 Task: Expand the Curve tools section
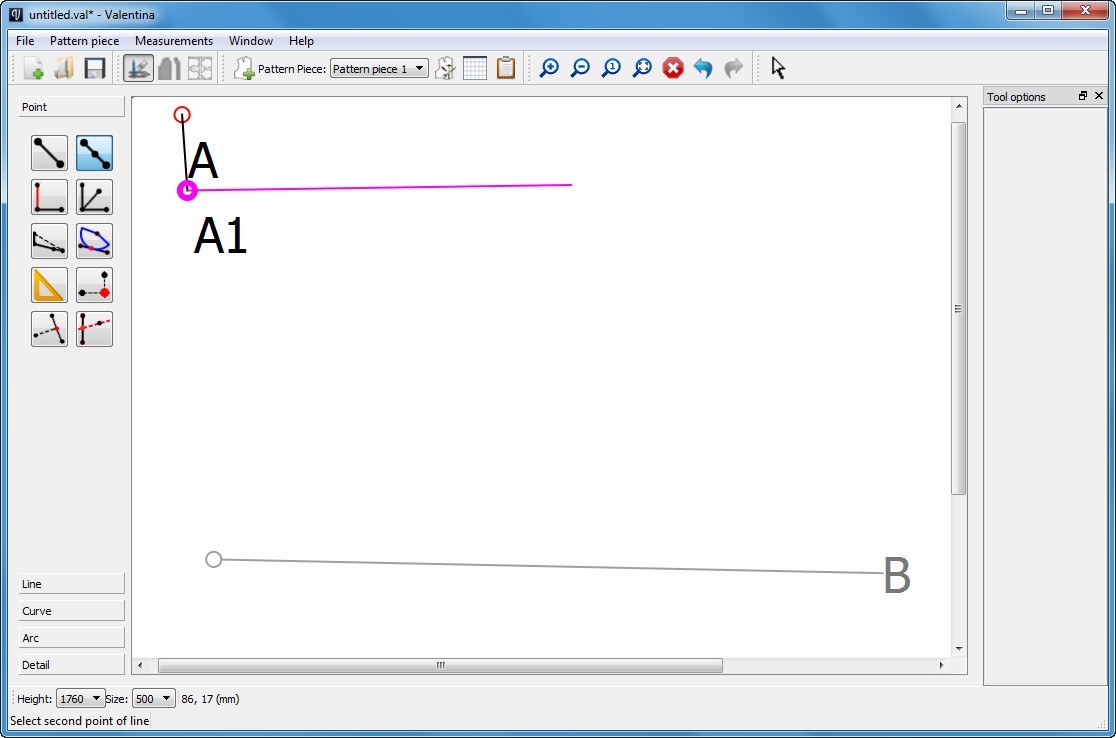pyautogui.click(x=71, y=611)
